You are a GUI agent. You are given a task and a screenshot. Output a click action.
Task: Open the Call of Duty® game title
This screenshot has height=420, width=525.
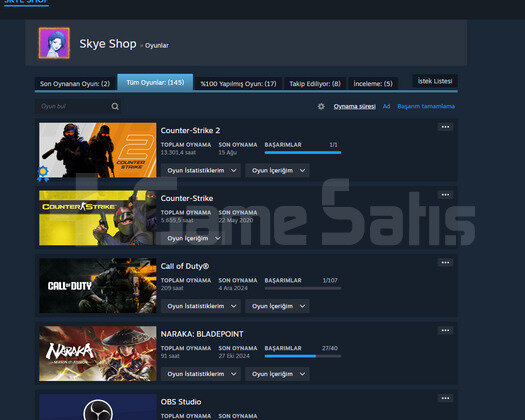(184, 266)
